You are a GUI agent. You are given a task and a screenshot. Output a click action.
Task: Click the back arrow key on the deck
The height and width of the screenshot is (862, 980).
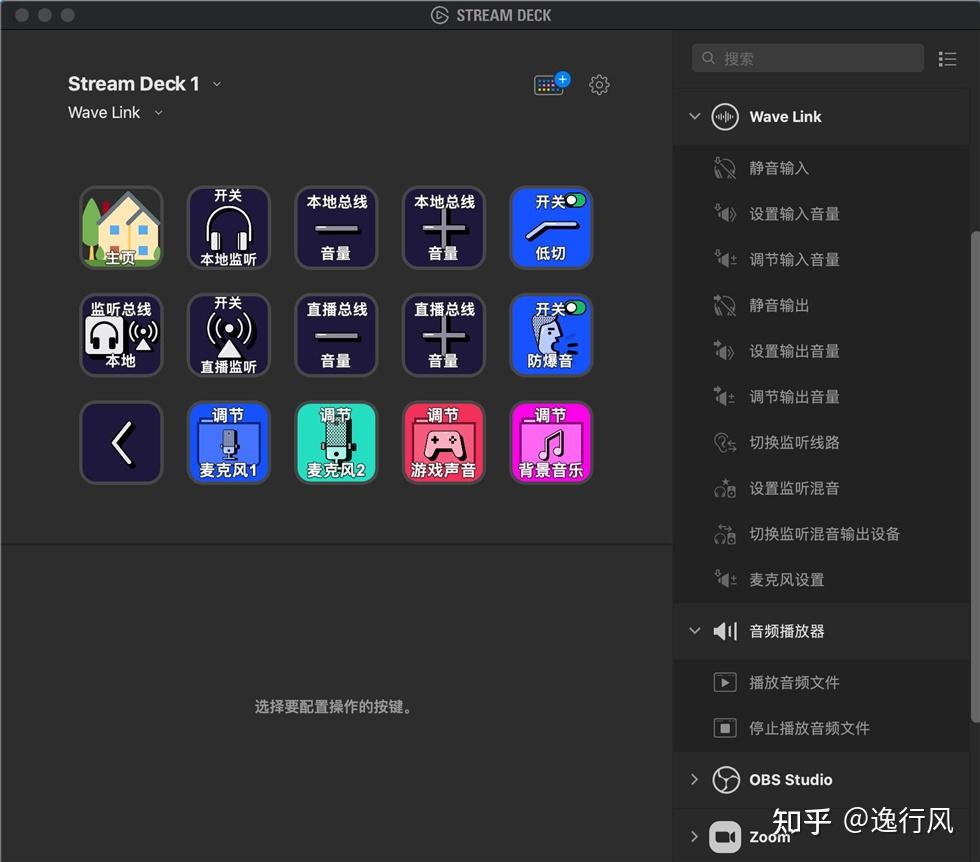[x=121, y=441]
